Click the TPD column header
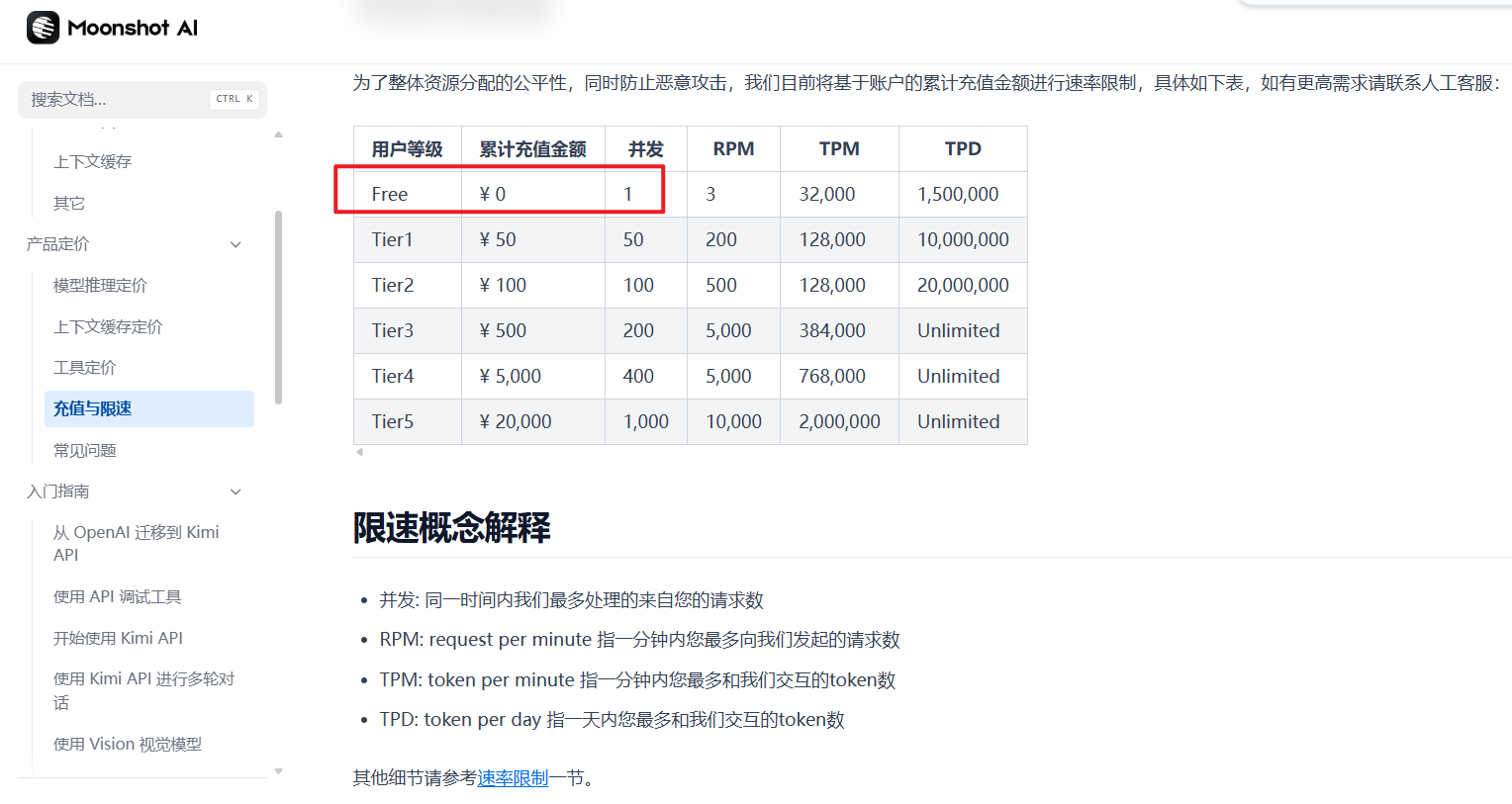The width and height of the screenshot is (1512, 804). click(963, 148)
